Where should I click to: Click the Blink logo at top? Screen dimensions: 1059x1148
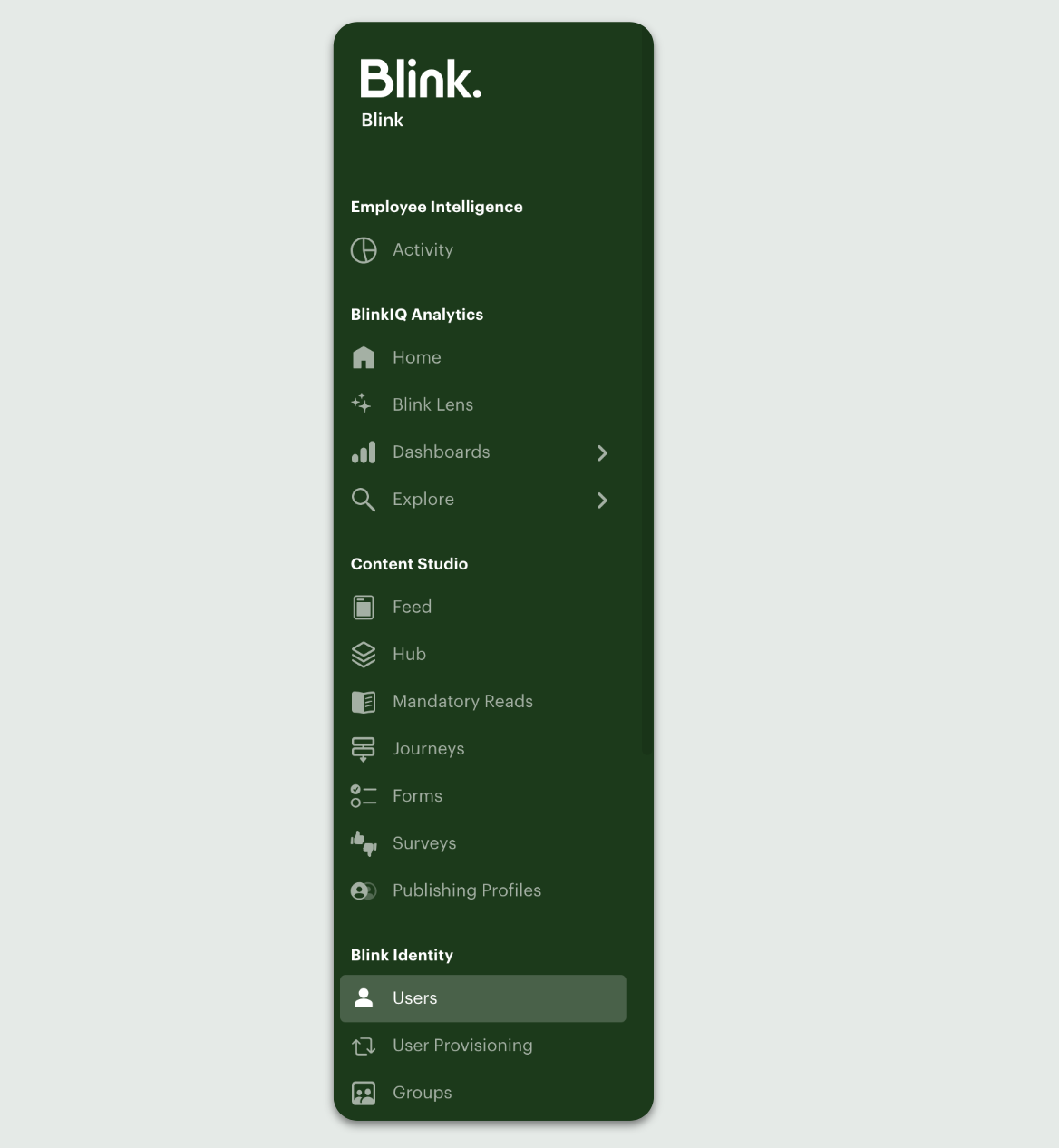(421, 79)
